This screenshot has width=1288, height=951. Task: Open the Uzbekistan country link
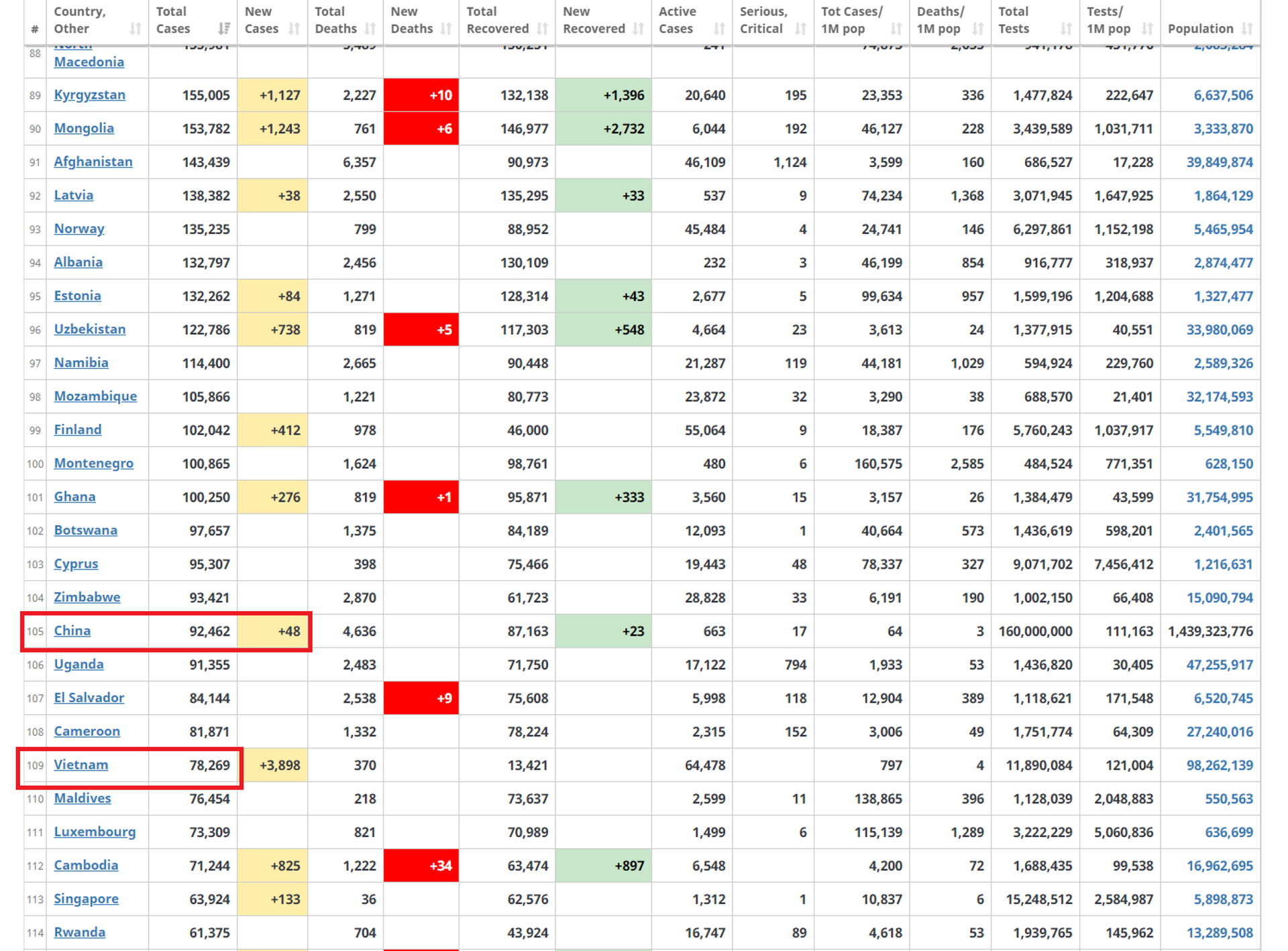(90, 329)
